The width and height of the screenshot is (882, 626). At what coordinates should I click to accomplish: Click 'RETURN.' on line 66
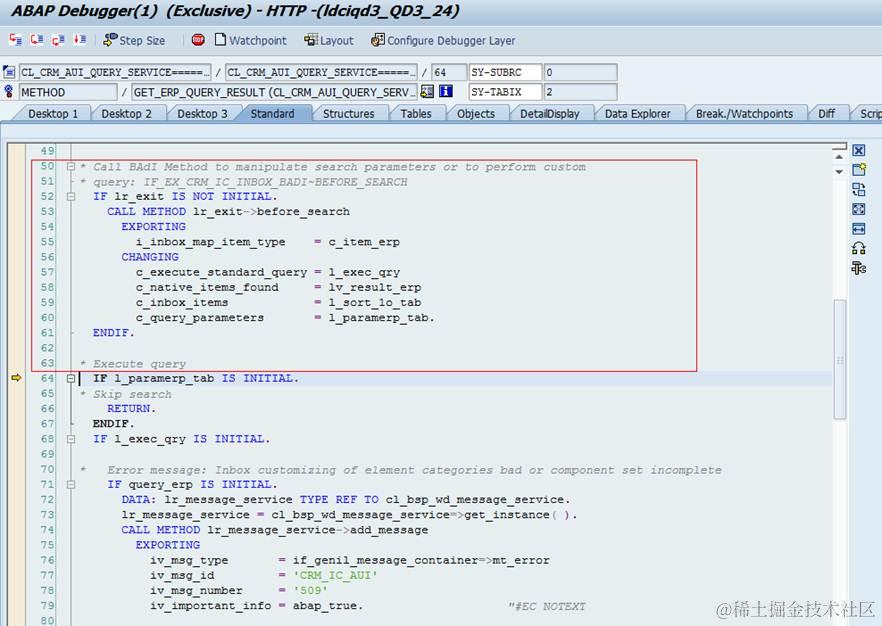point(132,408)
